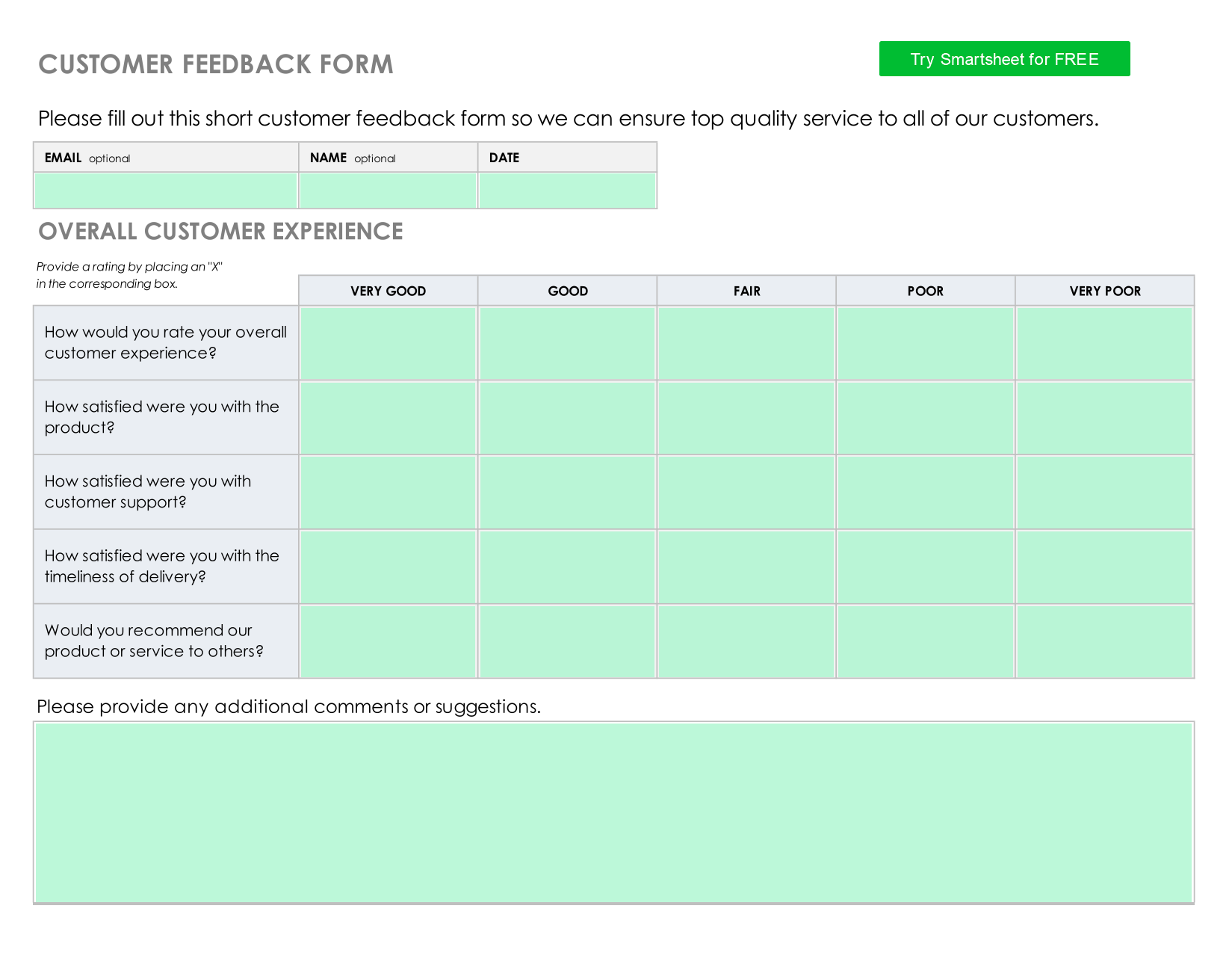This screenshot has width=1232, height=953.
Task: Mark Poor for recommend to others
Action: 926,642
